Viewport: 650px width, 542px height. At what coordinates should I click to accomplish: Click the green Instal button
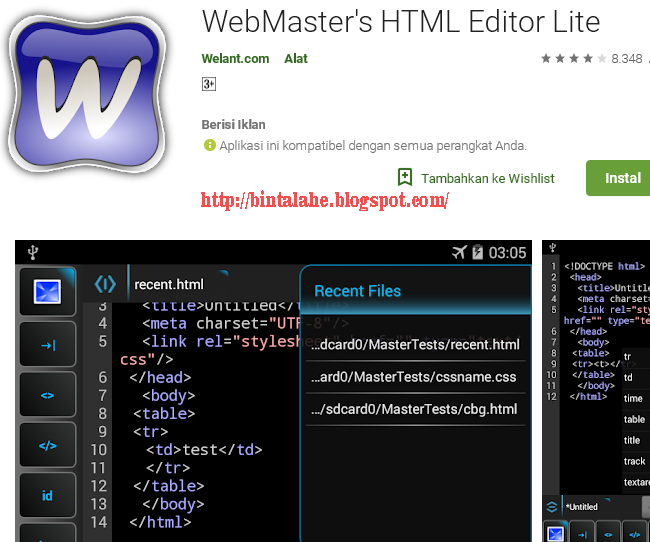click(x=622, y=178)
